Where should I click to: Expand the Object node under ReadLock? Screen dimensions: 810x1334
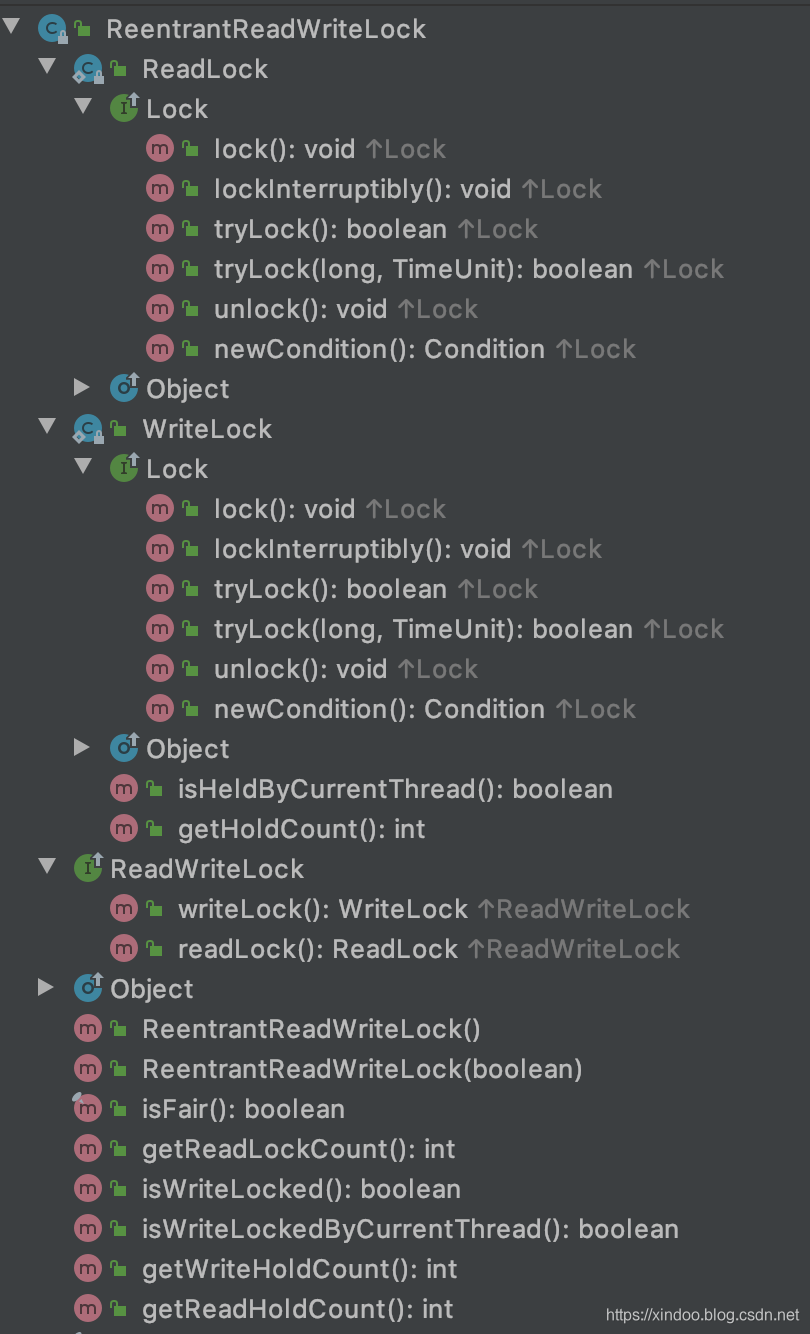point(82,388)
